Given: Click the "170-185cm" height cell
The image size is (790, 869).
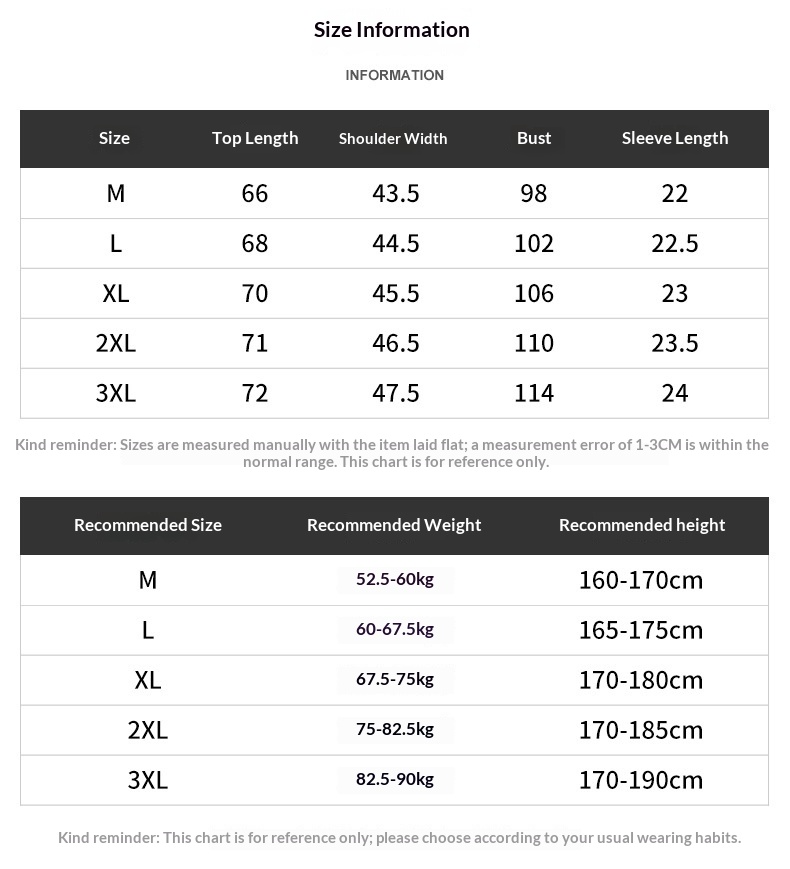Looking at the screenshot, I should coord(641,730).
